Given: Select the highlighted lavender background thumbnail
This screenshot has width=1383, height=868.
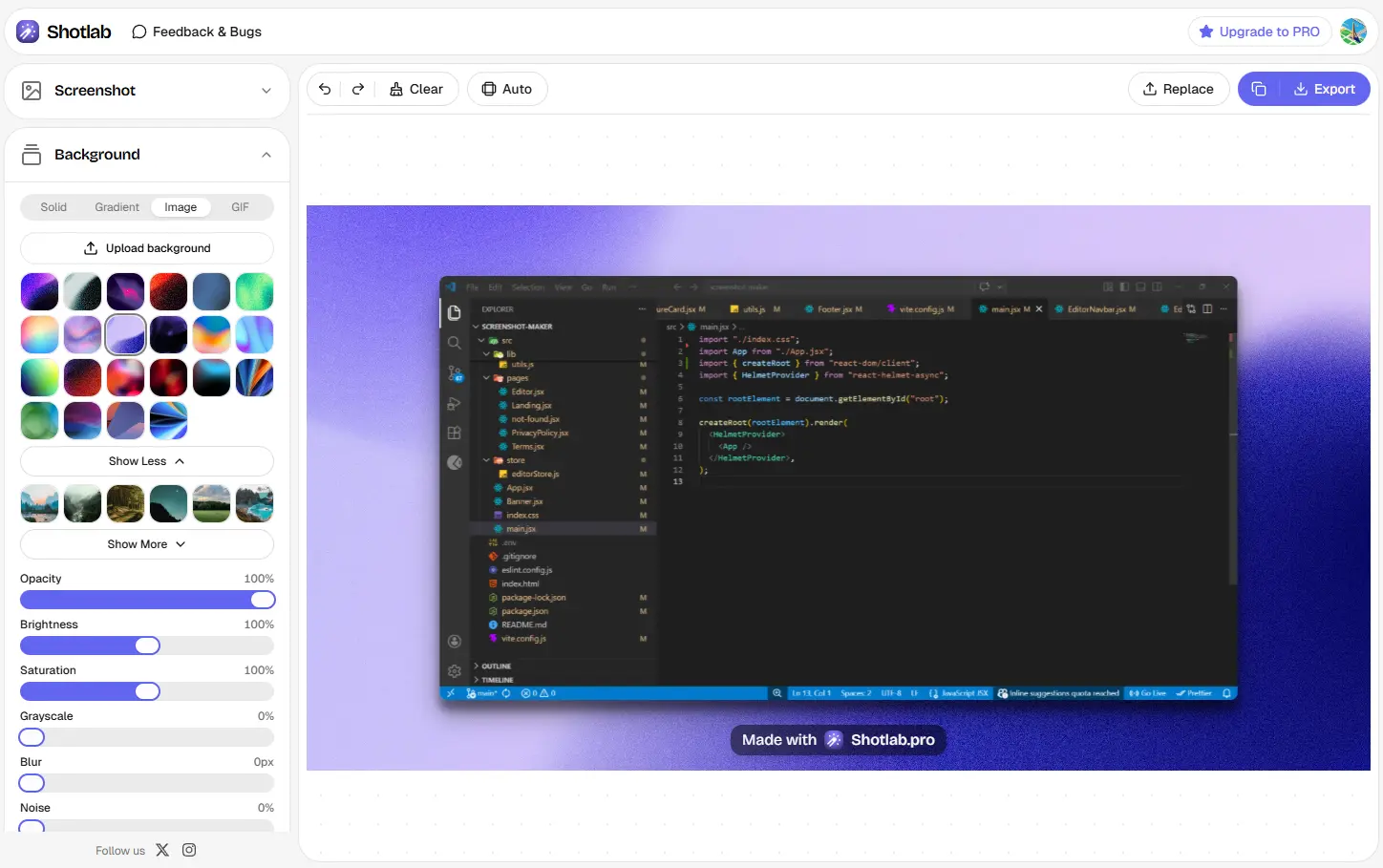Looking at the screenshot, I should point(125,334).
